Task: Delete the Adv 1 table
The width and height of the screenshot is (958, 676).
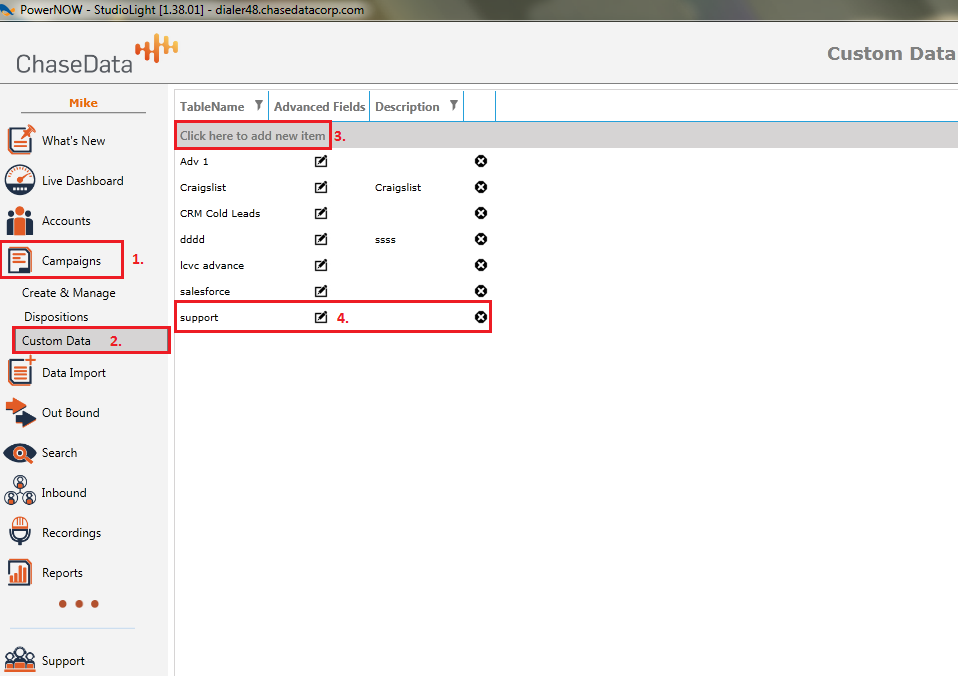Action: tap(481, 161)
